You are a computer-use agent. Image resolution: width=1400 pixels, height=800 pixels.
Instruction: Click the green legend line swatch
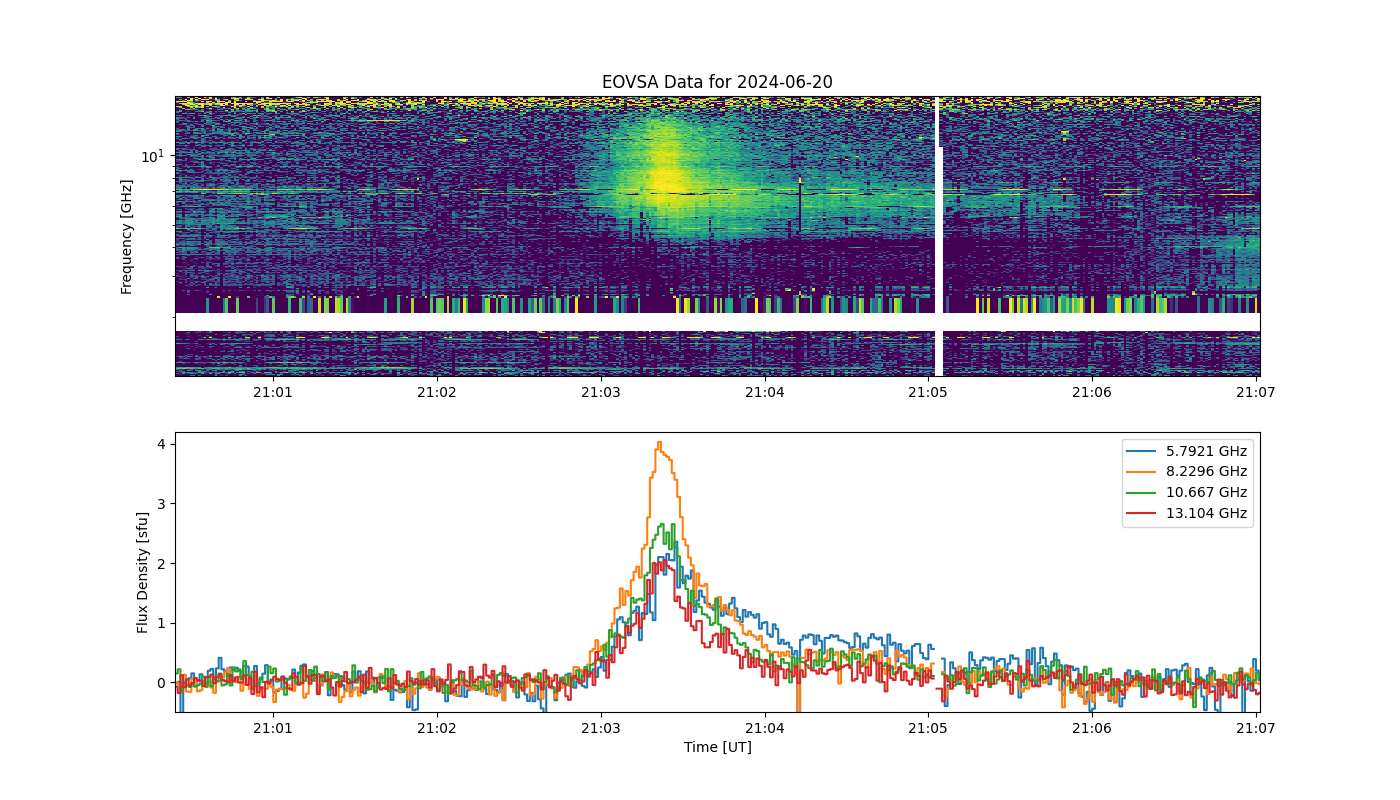pos(1141,493)
